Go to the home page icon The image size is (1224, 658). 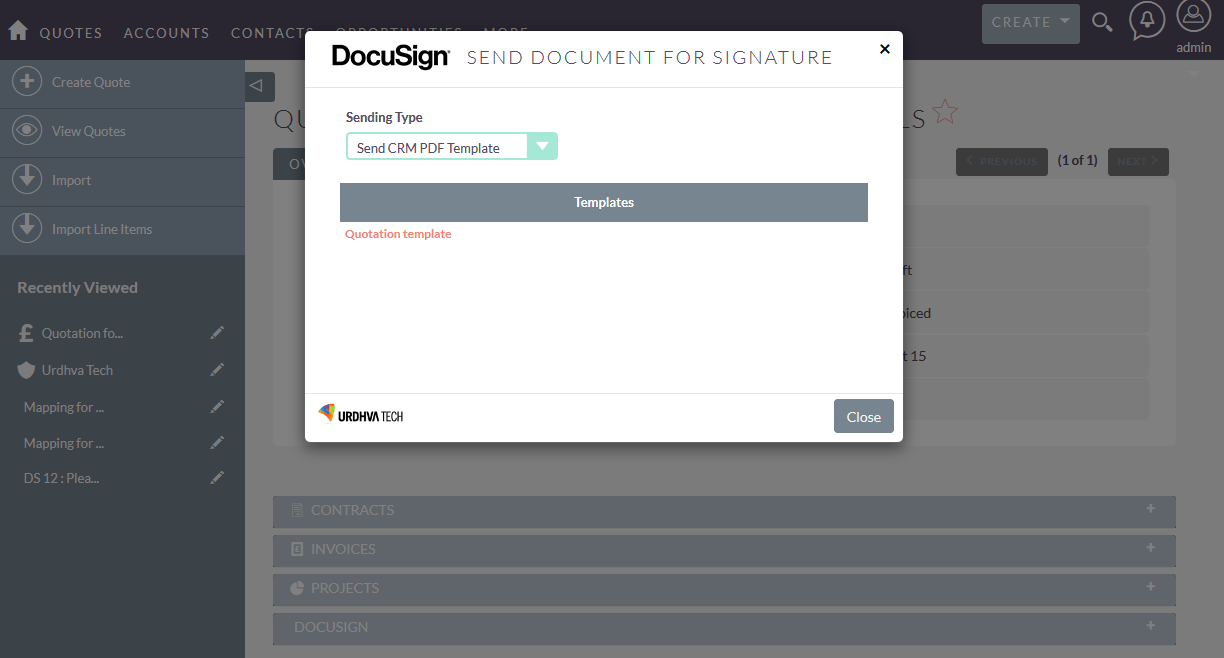(17, 31)
